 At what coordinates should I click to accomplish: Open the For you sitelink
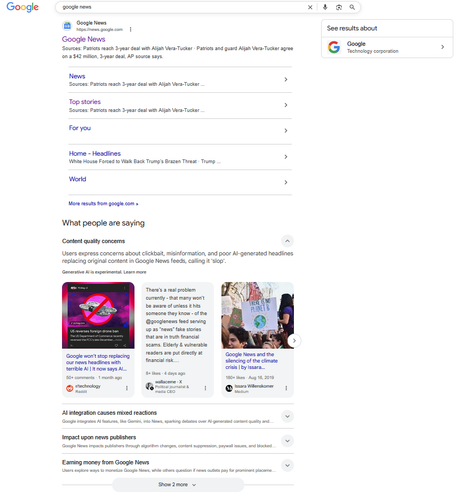tap(80, 128)
